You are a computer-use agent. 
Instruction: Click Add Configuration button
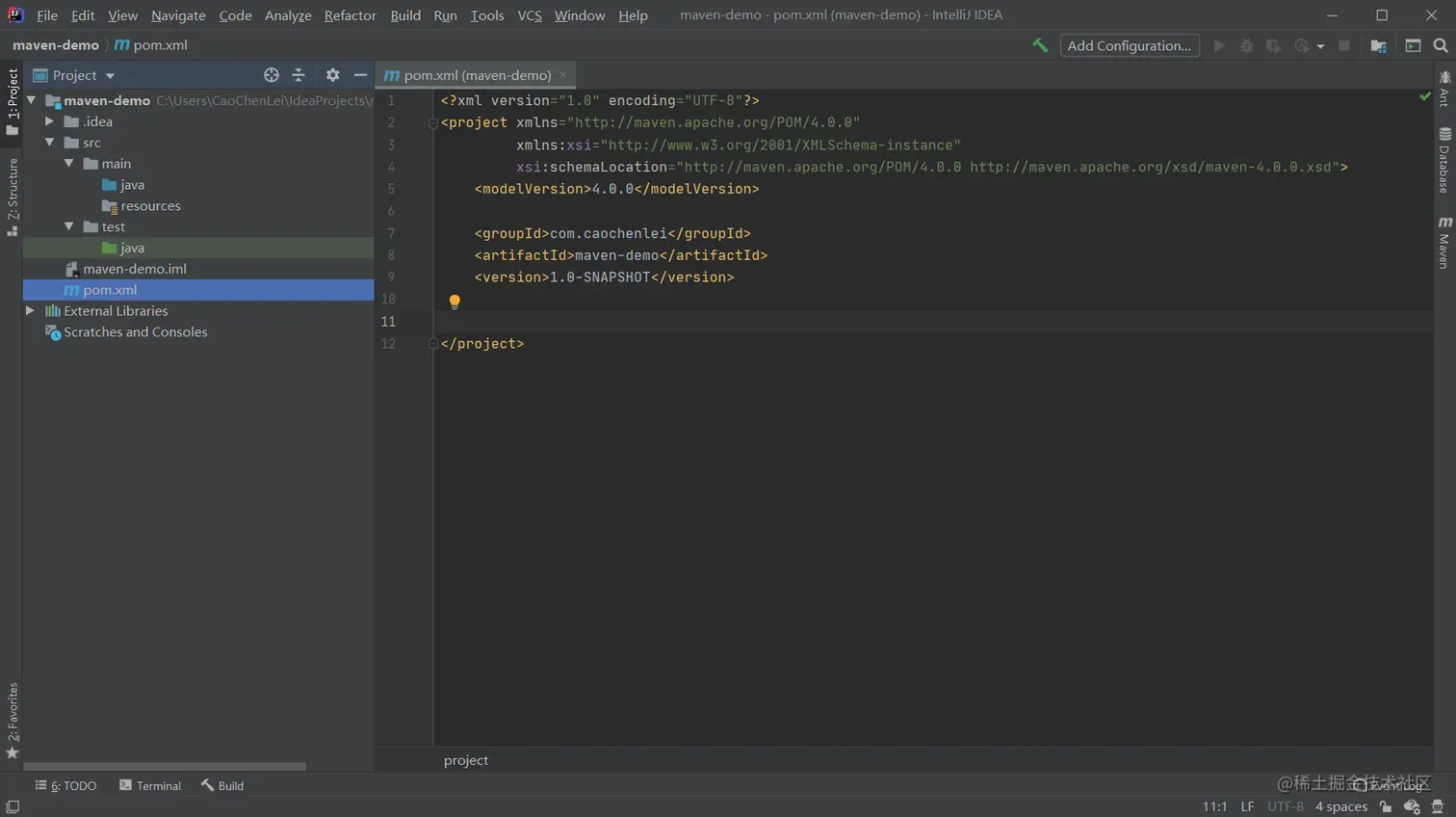tap(1130, 45)
